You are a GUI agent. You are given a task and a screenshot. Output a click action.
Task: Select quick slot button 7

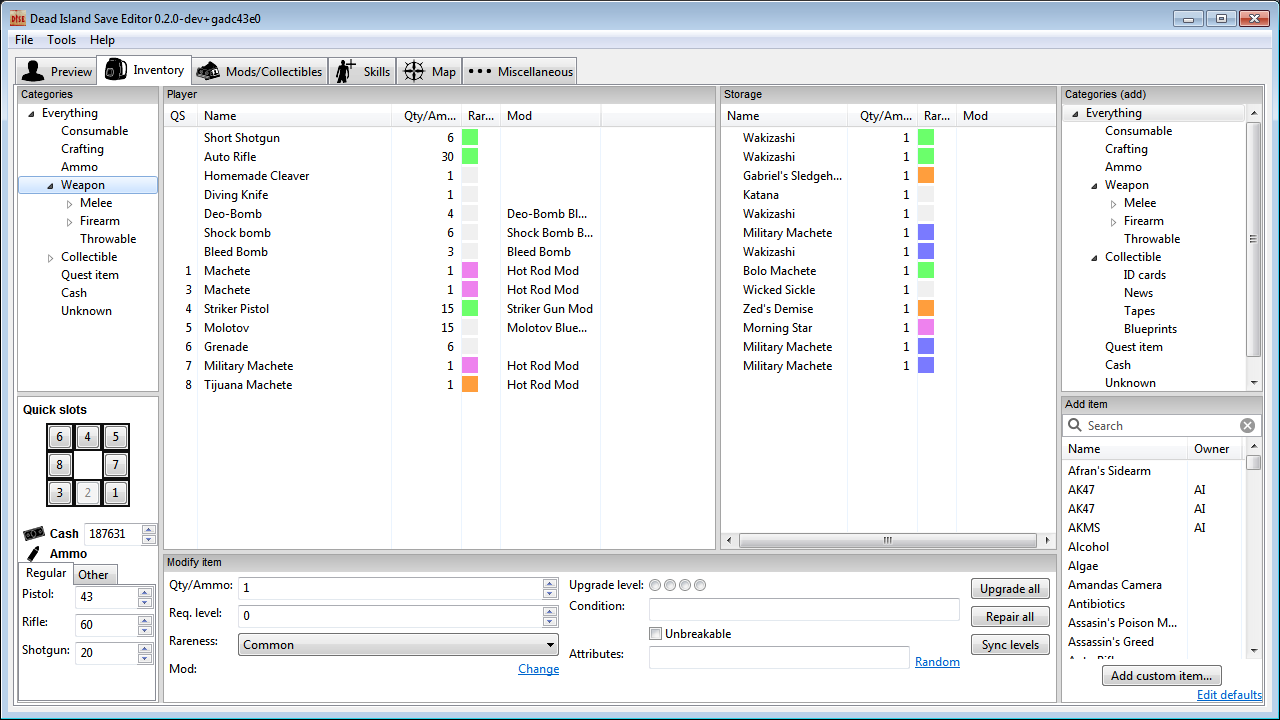click(x=116, y=465)
